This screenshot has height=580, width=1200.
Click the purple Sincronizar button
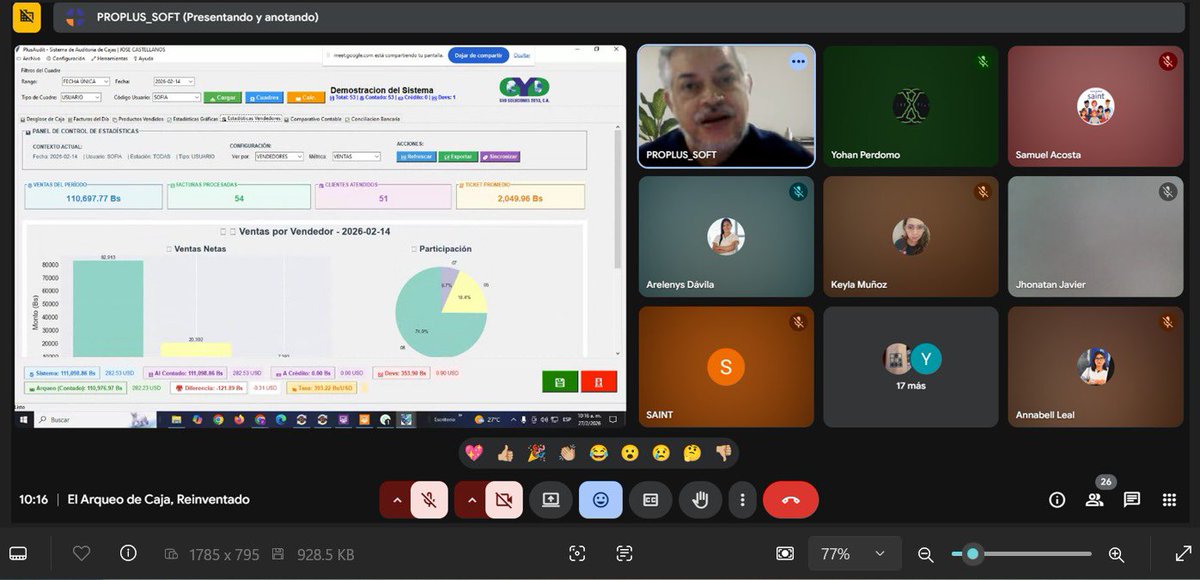(500, 156)
